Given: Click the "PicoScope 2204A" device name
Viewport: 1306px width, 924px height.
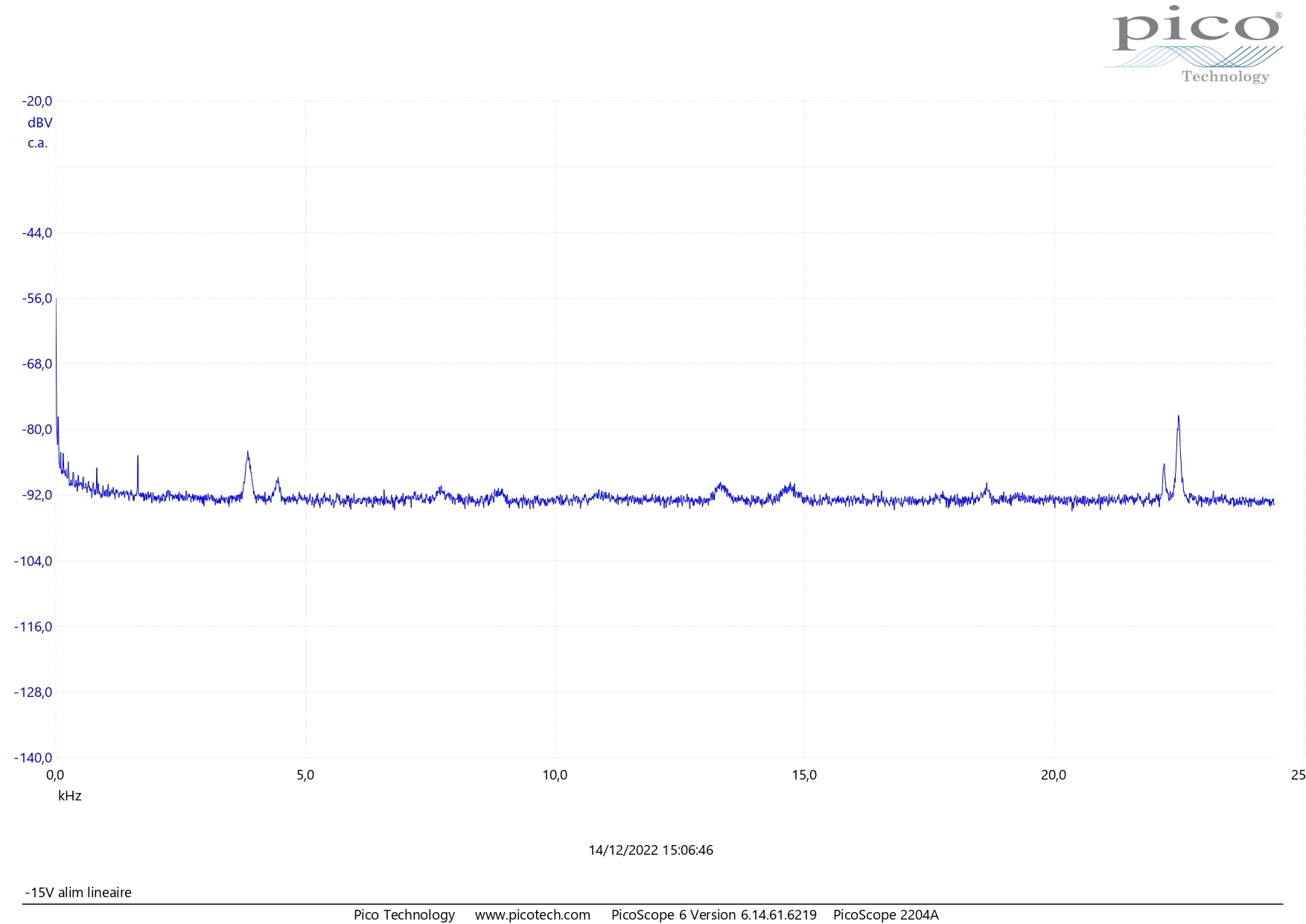Looking at the screenshot, I should [886, 915].
